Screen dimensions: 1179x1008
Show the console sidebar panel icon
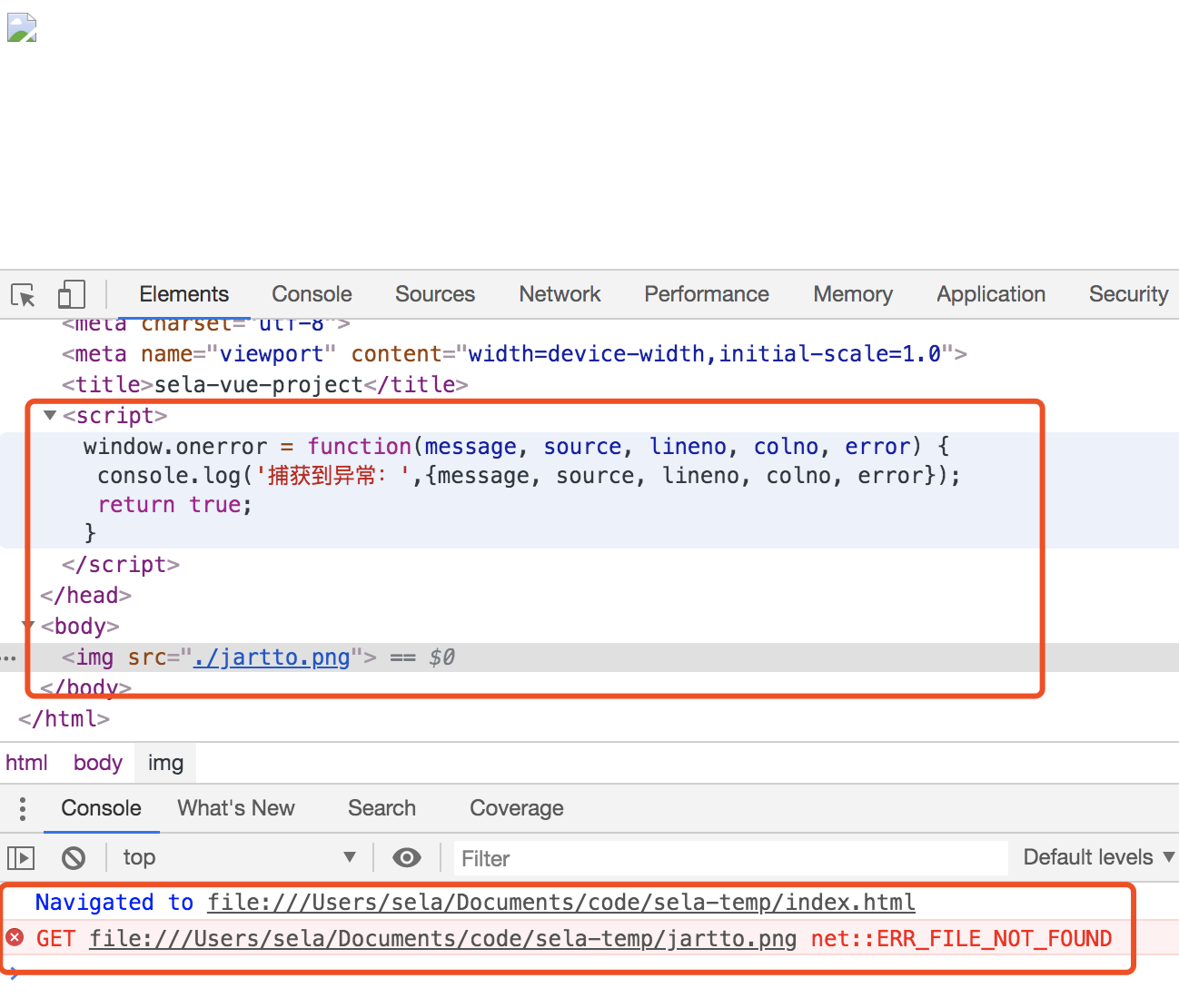(x=21, y=857)
